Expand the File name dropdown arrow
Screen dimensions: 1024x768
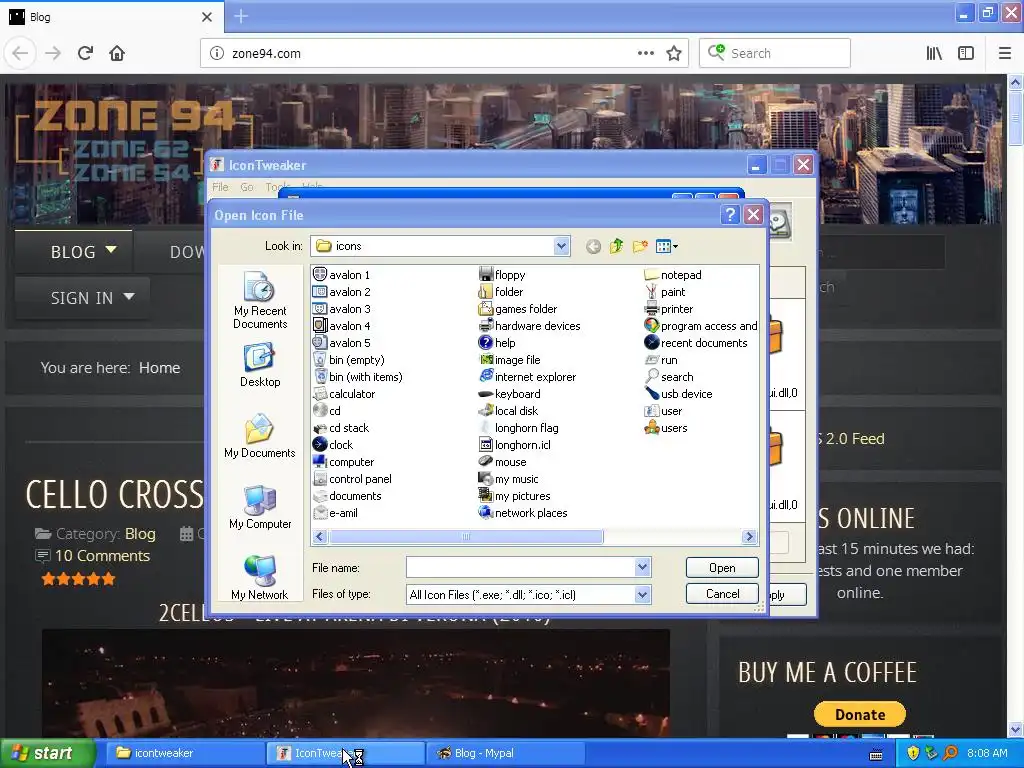[643, 568]
